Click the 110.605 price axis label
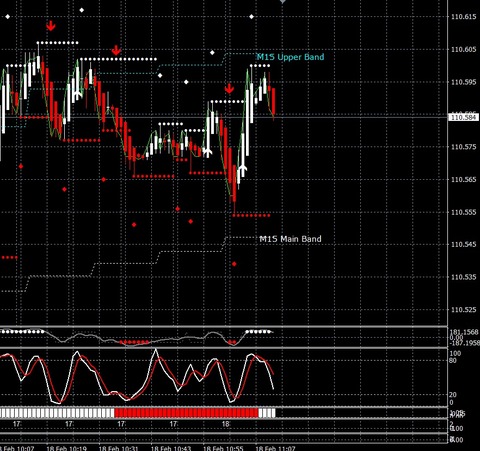 tap(464, 49)
